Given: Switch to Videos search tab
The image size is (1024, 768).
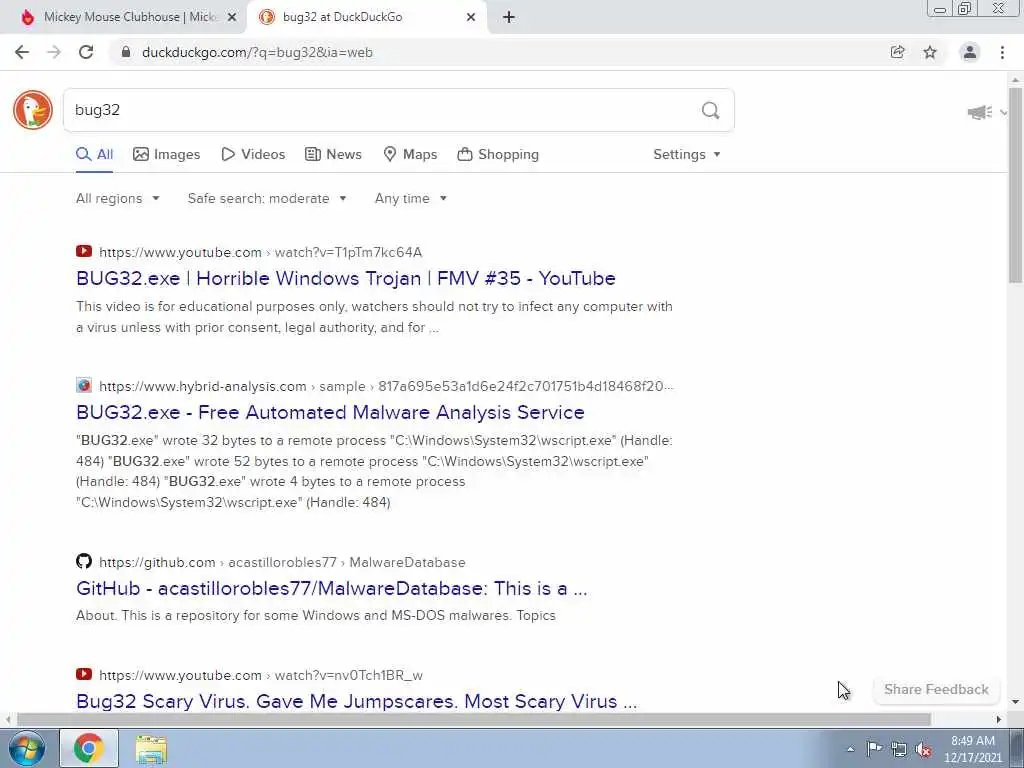Looking at the screenshot, I should pos(253,155).
